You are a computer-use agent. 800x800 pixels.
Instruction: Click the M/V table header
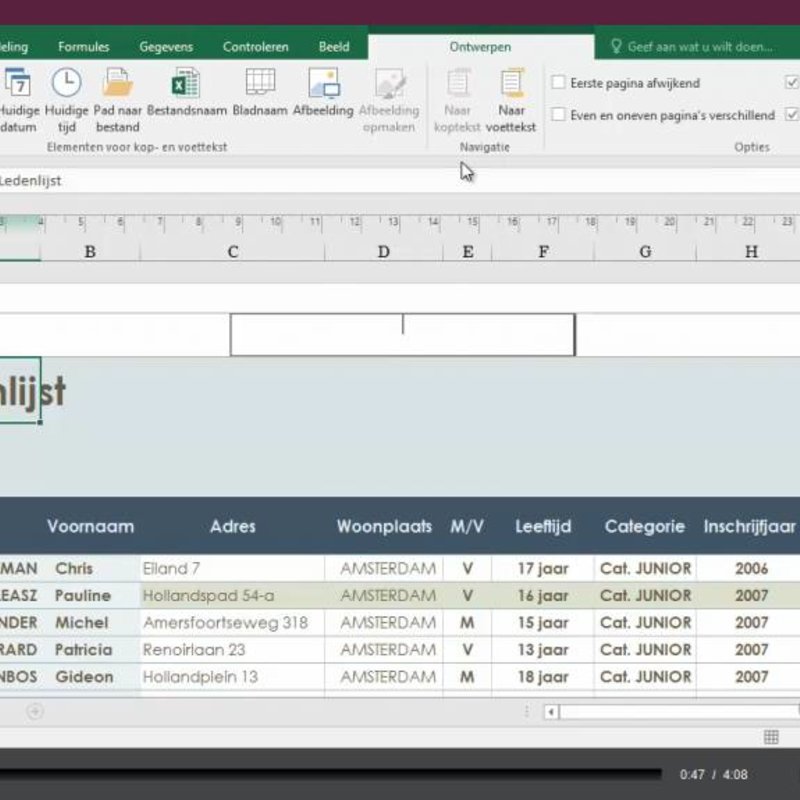click(467, 526)
